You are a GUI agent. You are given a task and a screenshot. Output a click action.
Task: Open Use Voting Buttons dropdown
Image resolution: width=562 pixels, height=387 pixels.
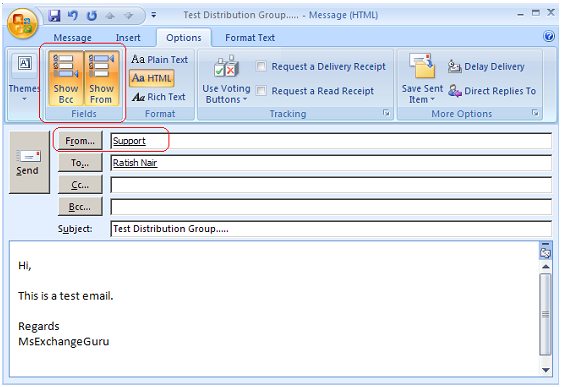click(x=226, y=79)
